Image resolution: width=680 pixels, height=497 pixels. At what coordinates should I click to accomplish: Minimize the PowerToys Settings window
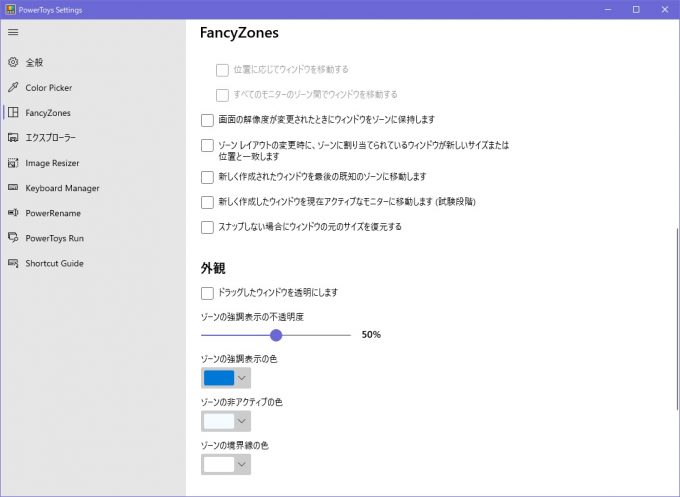click(608, 10)
